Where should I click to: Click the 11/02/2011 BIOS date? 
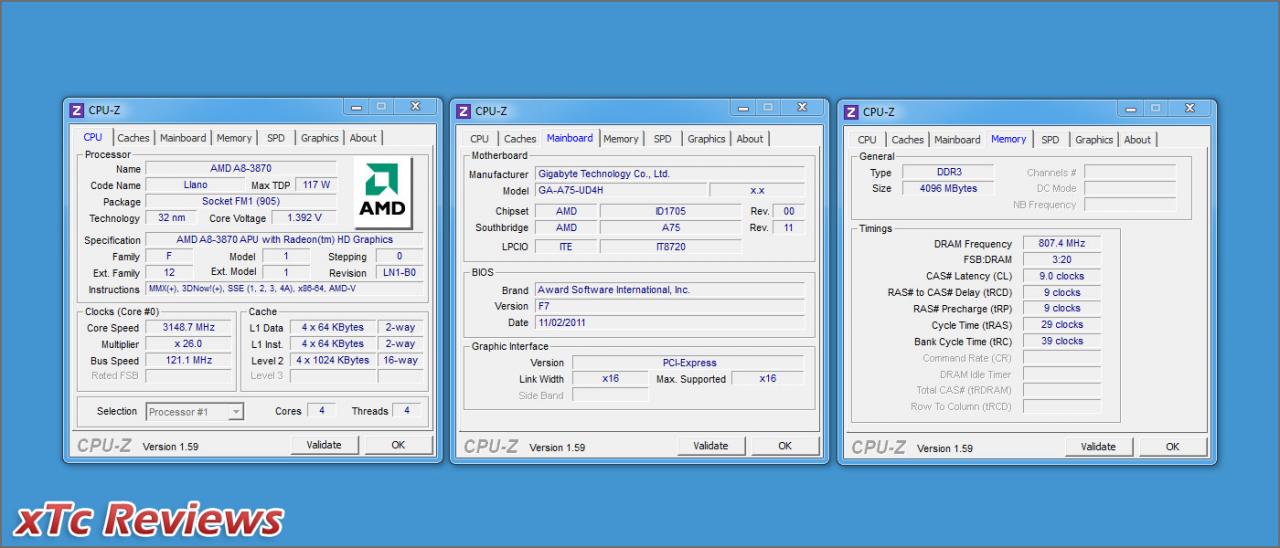click(669, 323)
